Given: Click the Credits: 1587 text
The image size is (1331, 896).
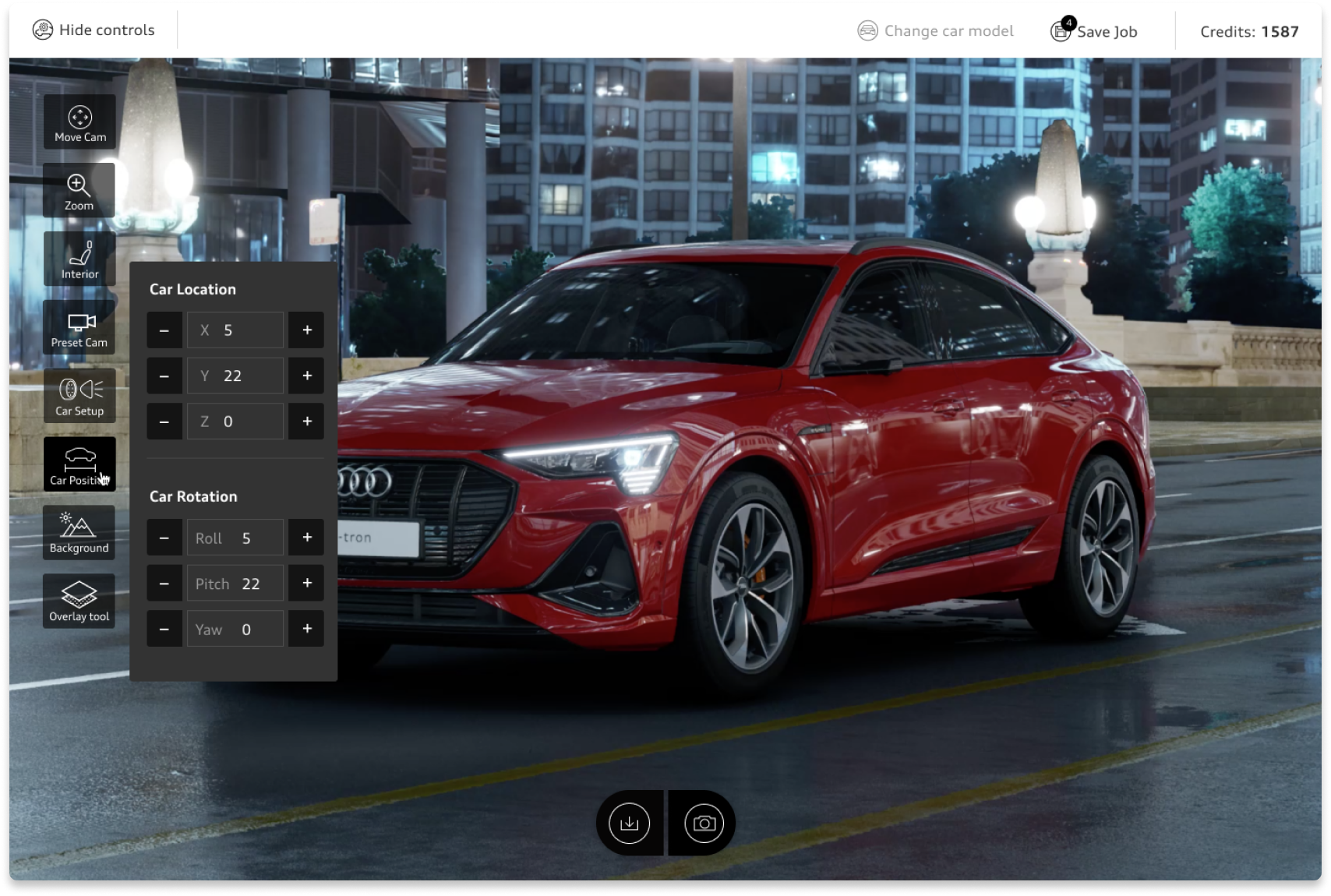Looking at the screenshot, I should click(x=1249, y=32).
